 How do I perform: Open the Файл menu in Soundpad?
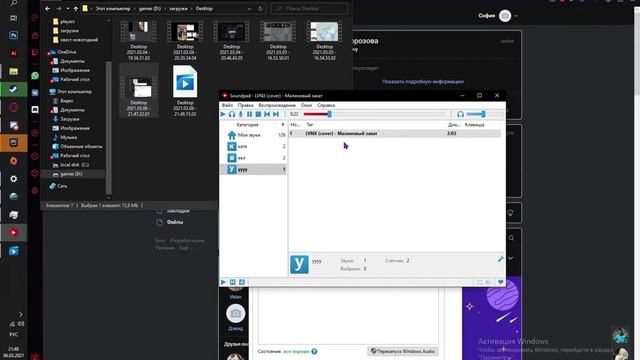[x=227, y=105]
